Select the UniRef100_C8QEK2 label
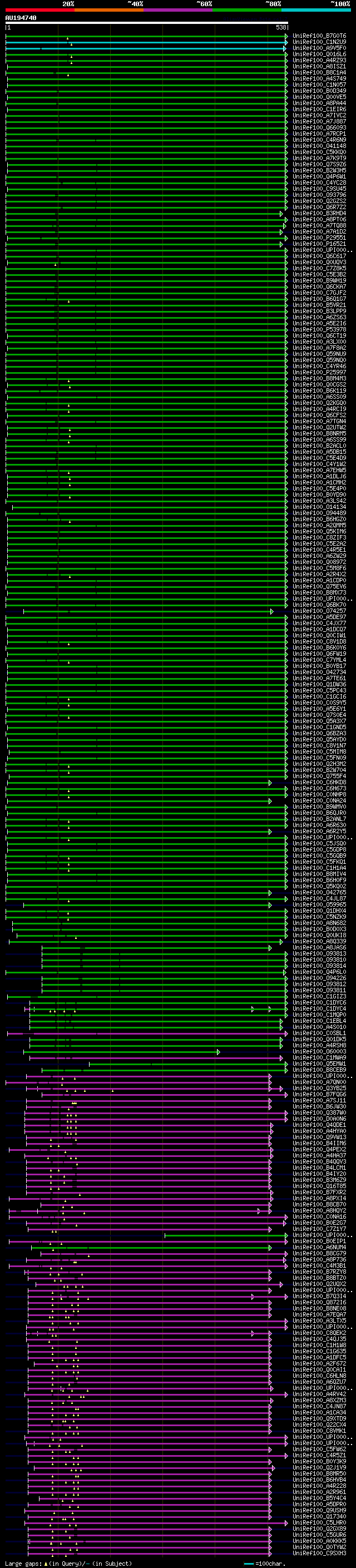The width and height of the screenshot is (356, 1568). click(x=319, y=1333)
